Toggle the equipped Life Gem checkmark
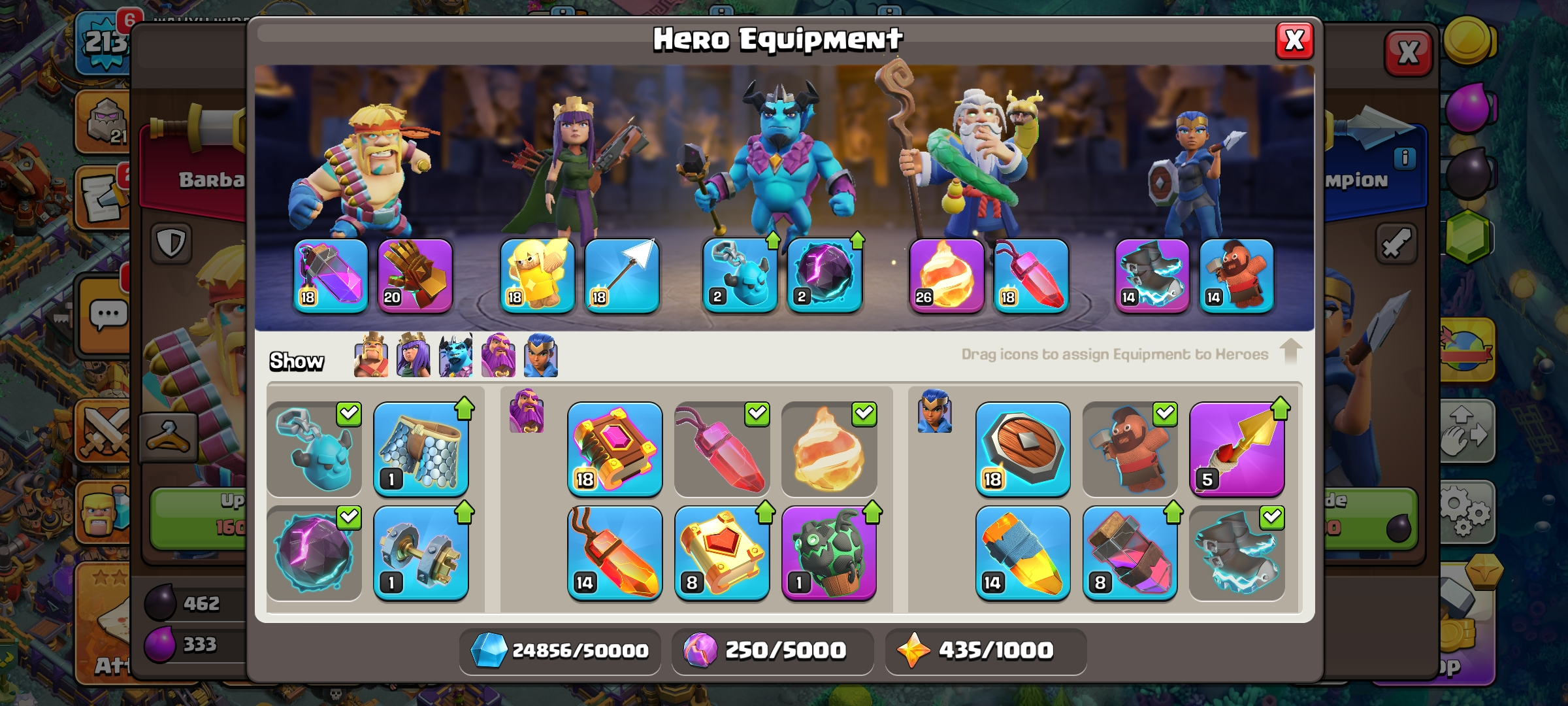Image resolution: width=1568 pixels, height=706 pixels. 757,414
